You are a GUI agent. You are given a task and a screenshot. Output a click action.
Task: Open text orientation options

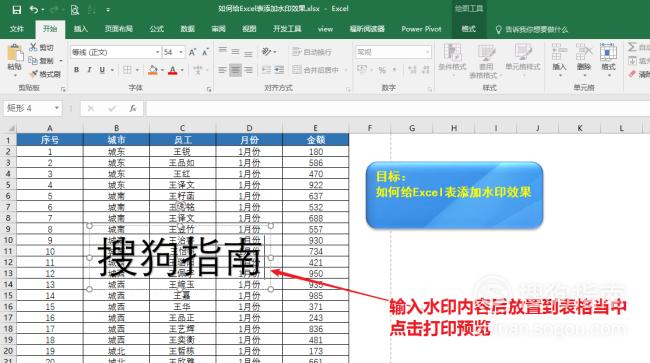pos(269,51)
